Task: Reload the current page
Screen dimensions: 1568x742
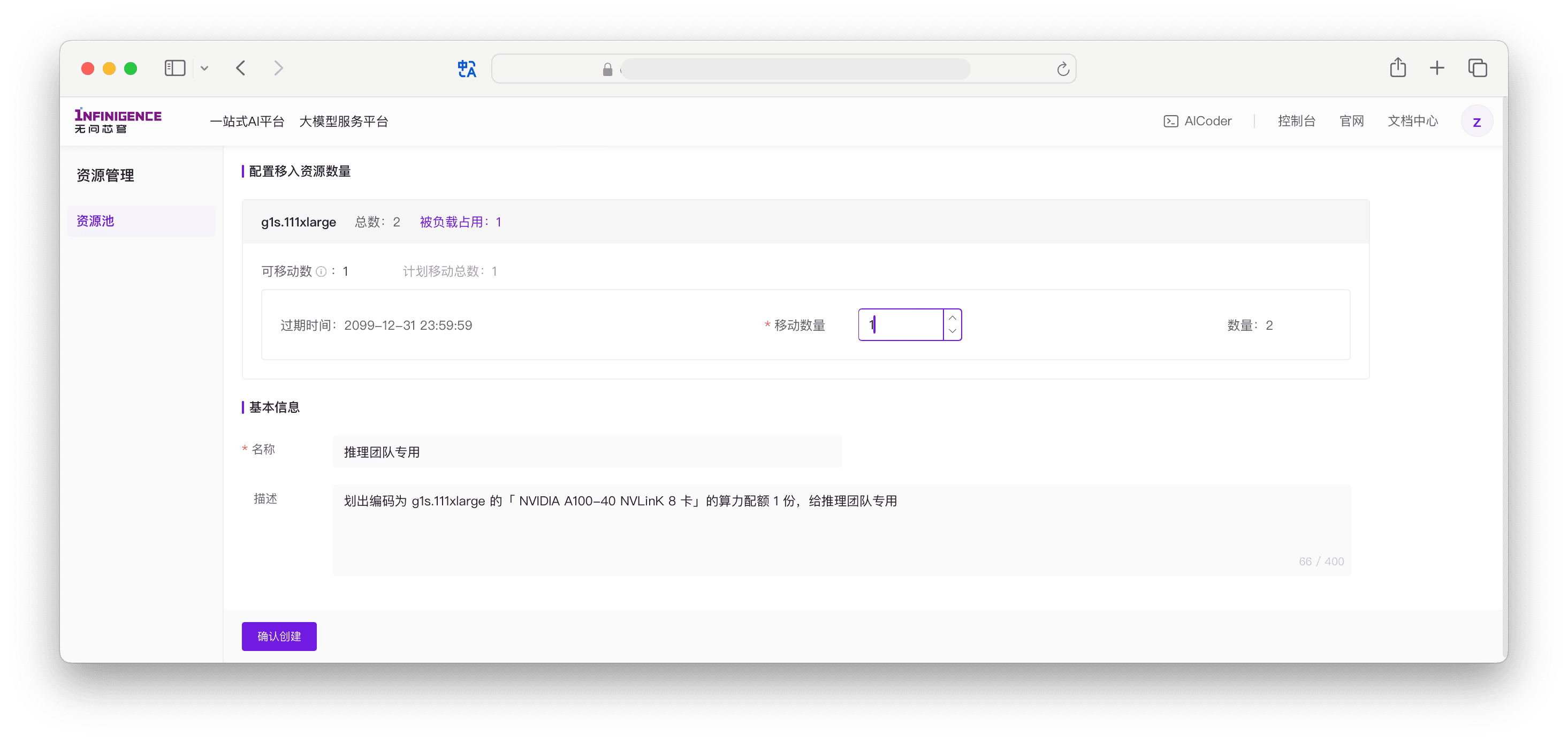Action: pyautogui.click(x=1063, y=70)
